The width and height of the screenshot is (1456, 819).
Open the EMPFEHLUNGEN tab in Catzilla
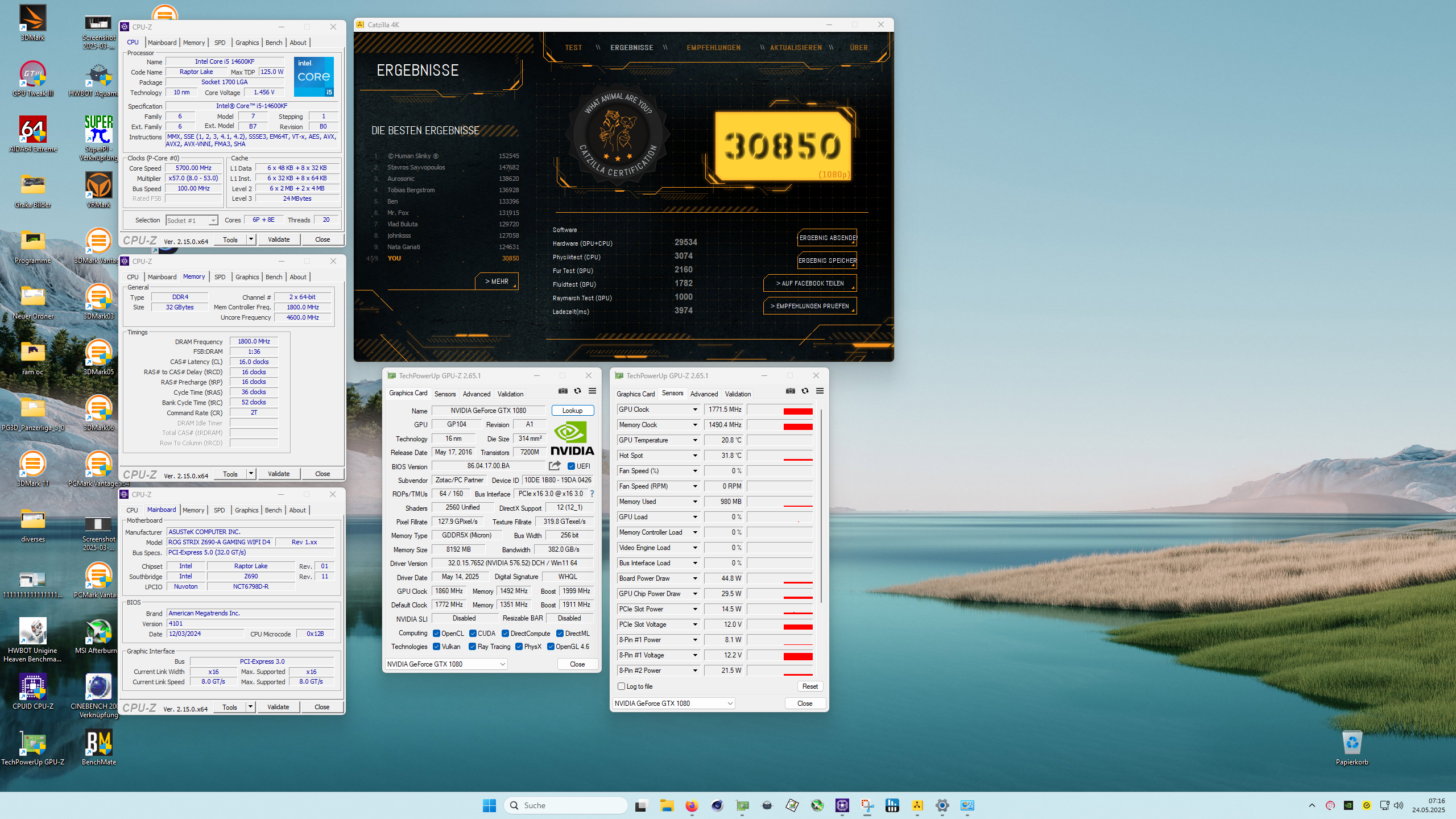713,48
